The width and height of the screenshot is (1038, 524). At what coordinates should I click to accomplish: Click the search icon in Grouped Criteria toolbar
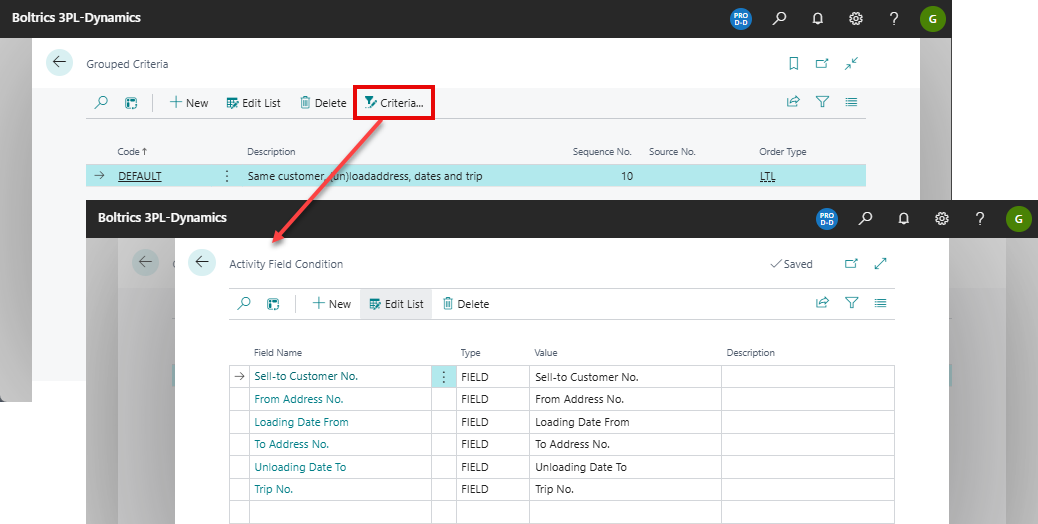pyautogui.click(x=101, y=102)
